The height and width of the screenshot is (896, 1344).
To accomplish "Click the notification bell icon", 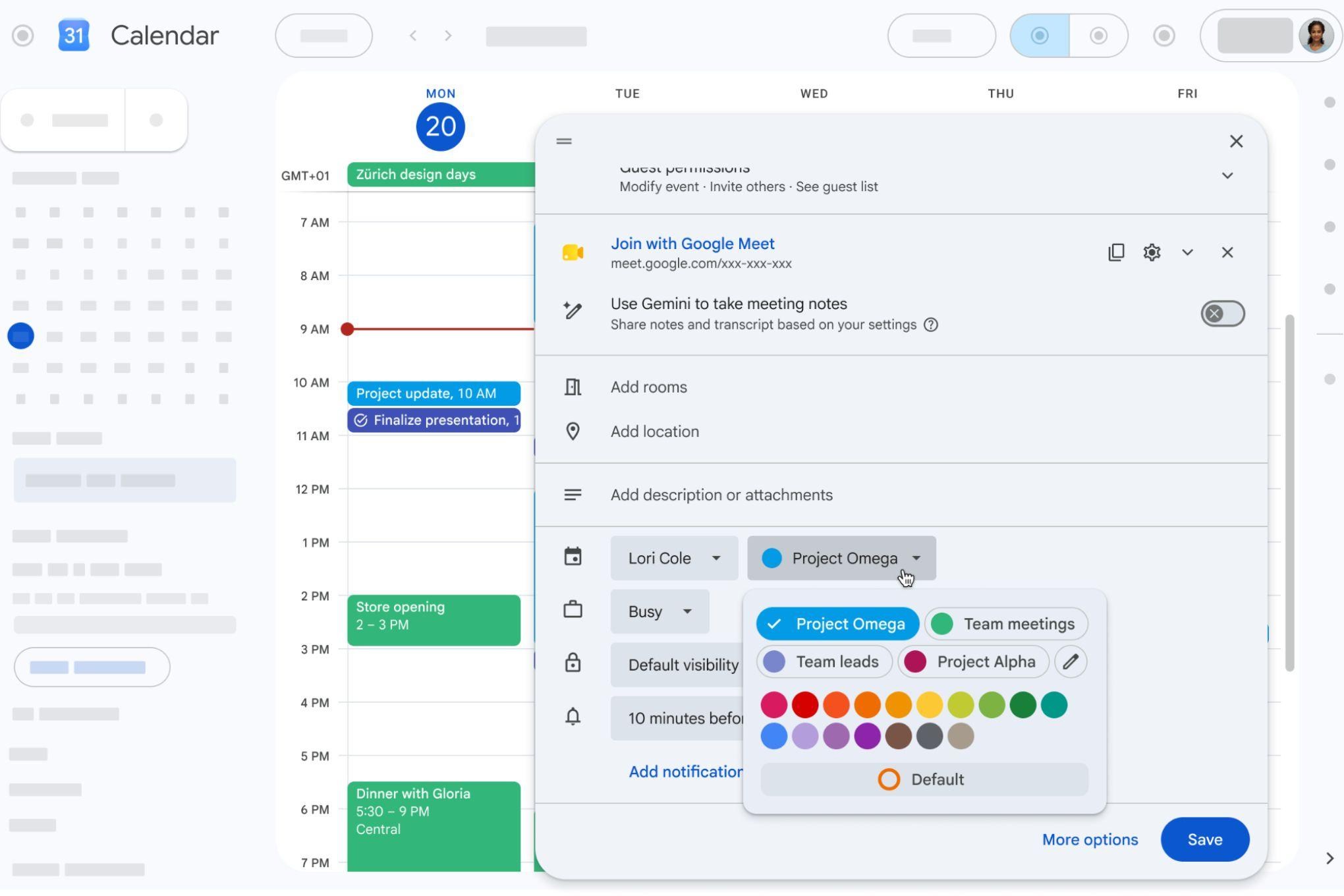I will click(573, 717).
